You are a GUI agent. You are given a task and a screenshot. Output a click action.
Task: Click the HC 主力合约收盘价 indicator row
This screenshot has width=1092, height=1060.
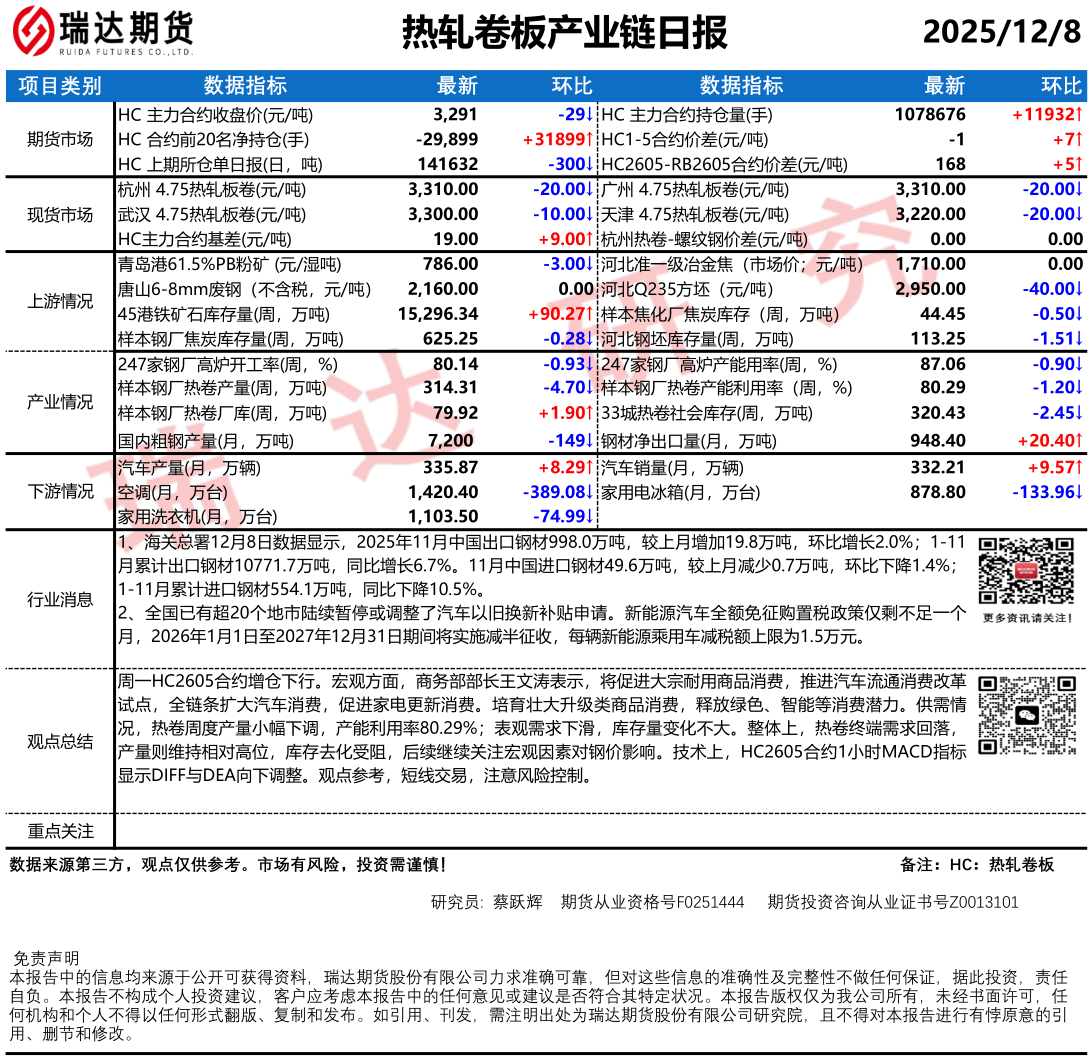coord(212,114)
